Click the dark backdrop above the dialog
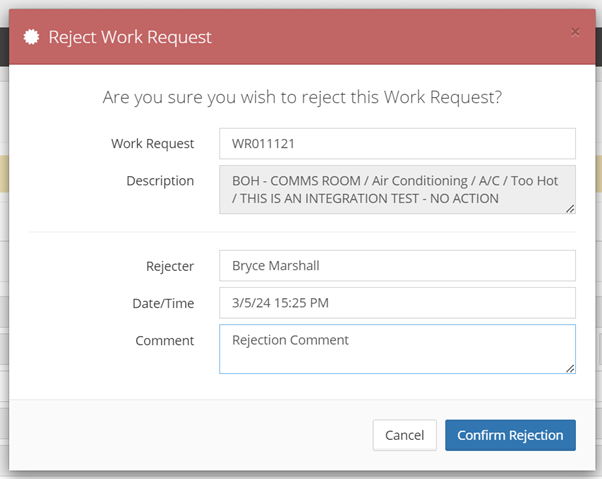 coord(300,5)
